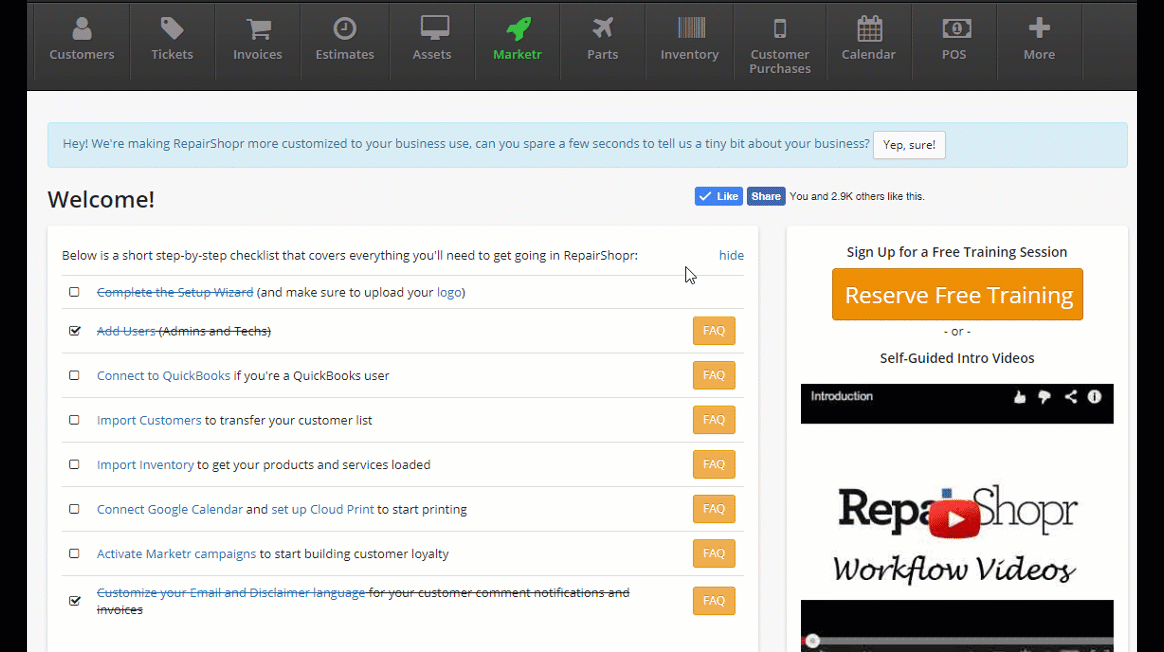This screenshot has width=1164, height=652.
Task: Open FAQ for Activate Marketr campaigns
Action: point(714,553)
